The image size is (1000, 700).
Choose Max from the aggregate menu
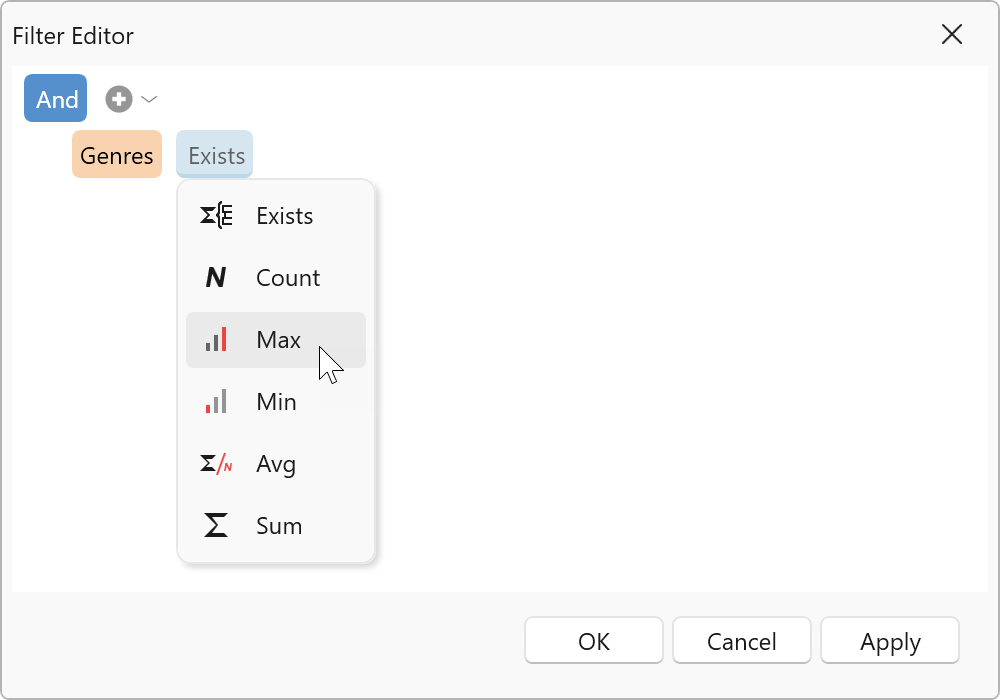point(278,340)
